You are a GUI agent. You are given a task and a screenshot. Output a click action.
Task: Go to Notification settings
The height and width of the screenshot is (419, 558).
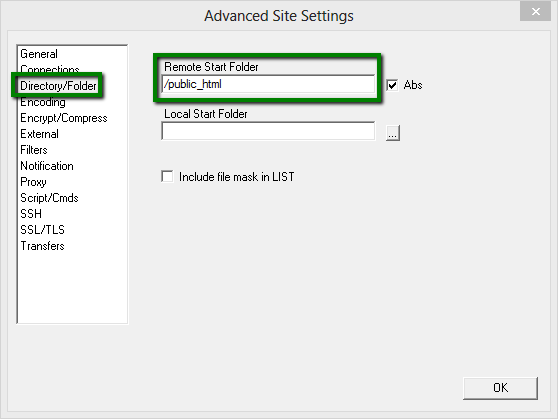point(47,166)
